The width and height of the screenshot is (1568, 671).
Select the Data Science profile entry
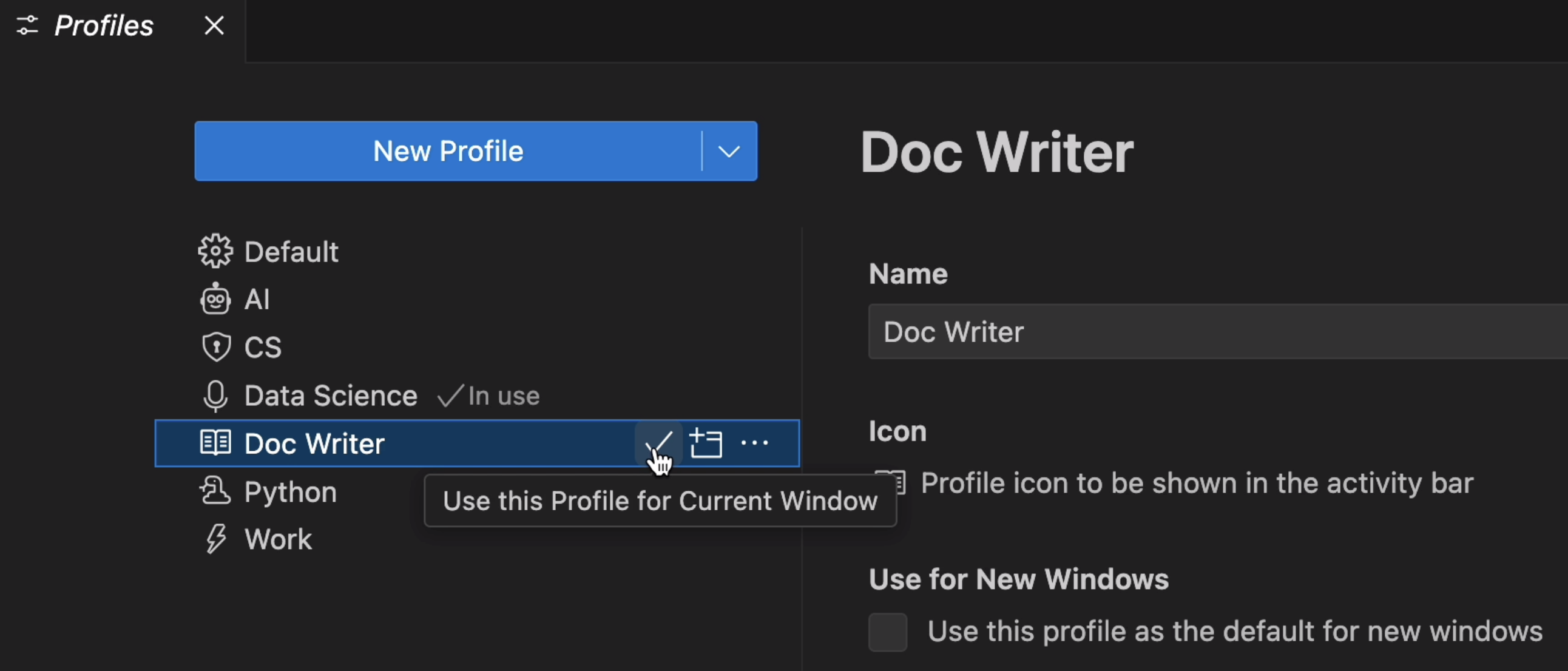[331, 396]
